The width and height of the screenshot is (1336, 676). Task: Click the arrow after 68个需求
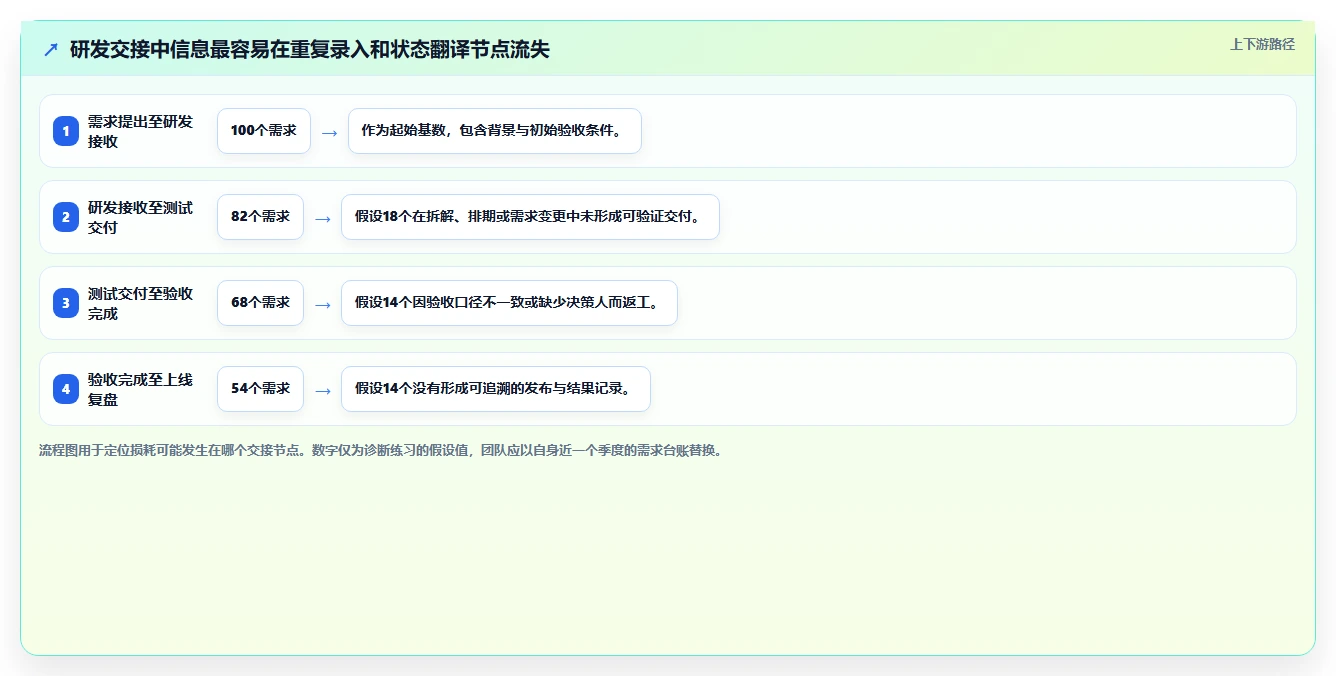coord(322,304)
